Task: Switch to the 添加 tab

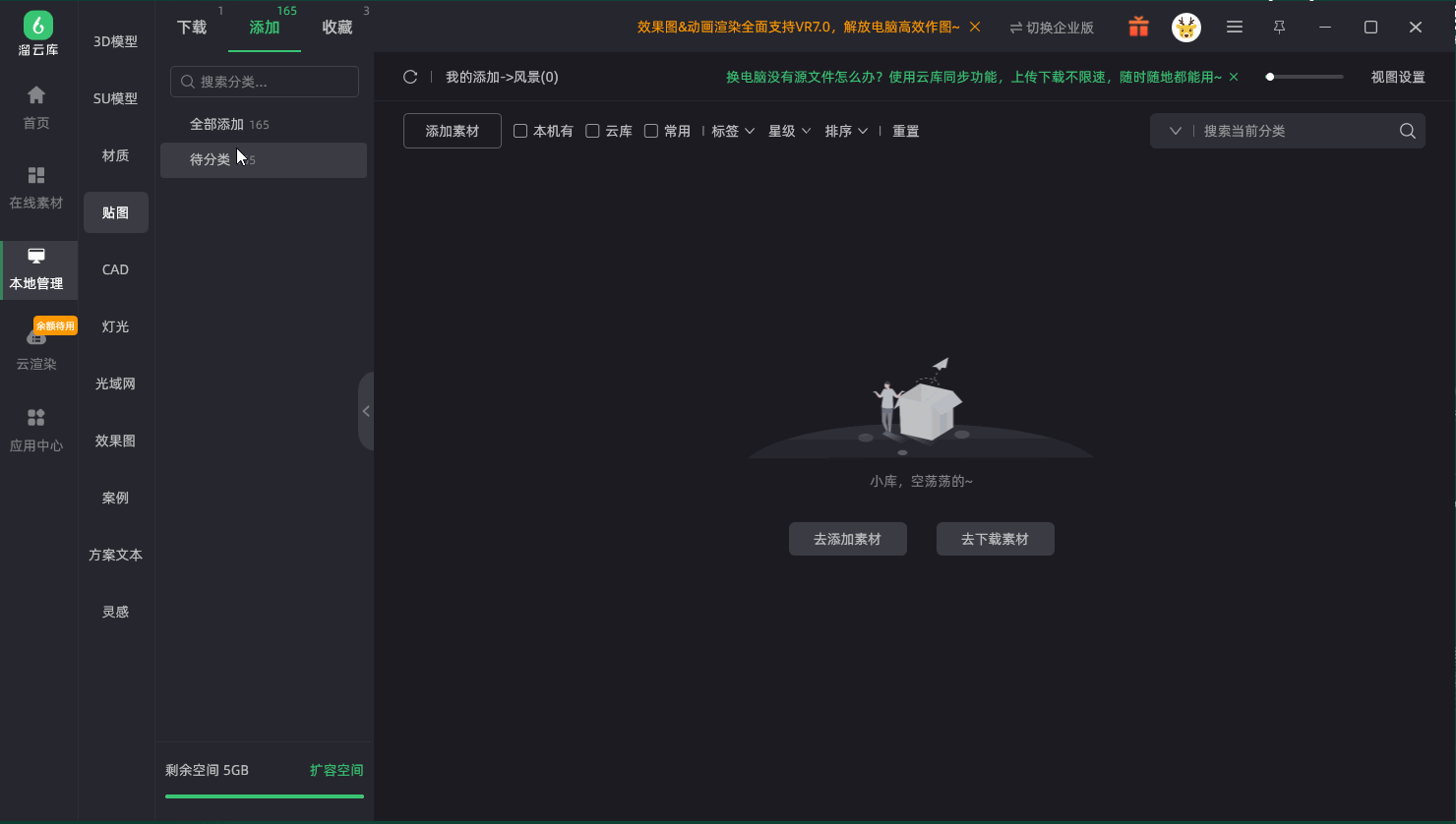Action: click(265, 28)
